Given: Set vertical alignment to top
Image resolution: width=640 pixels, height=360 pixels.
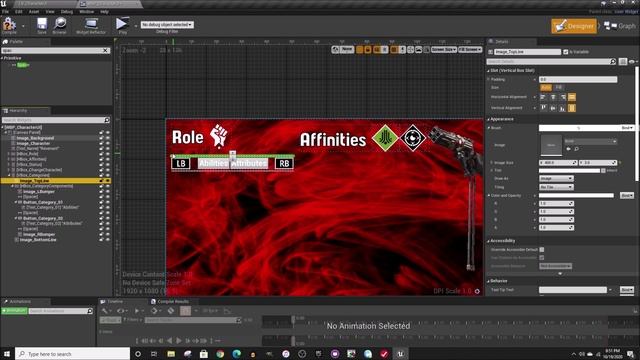Looking at the screenshot, I should 543,108.
